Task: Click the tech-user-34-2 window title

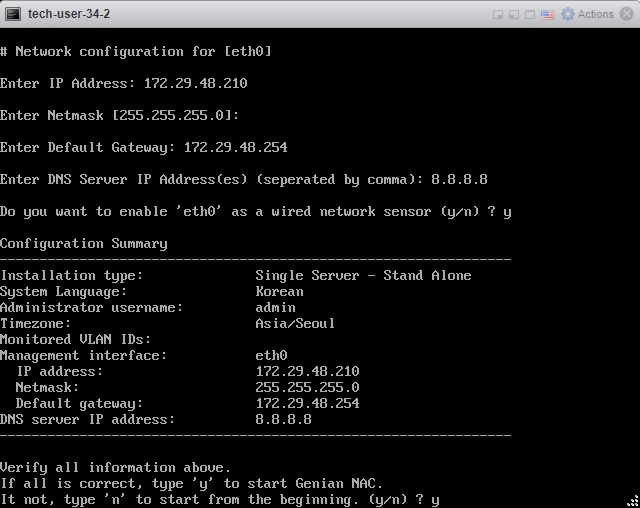Action: click(x=69, y=14)
